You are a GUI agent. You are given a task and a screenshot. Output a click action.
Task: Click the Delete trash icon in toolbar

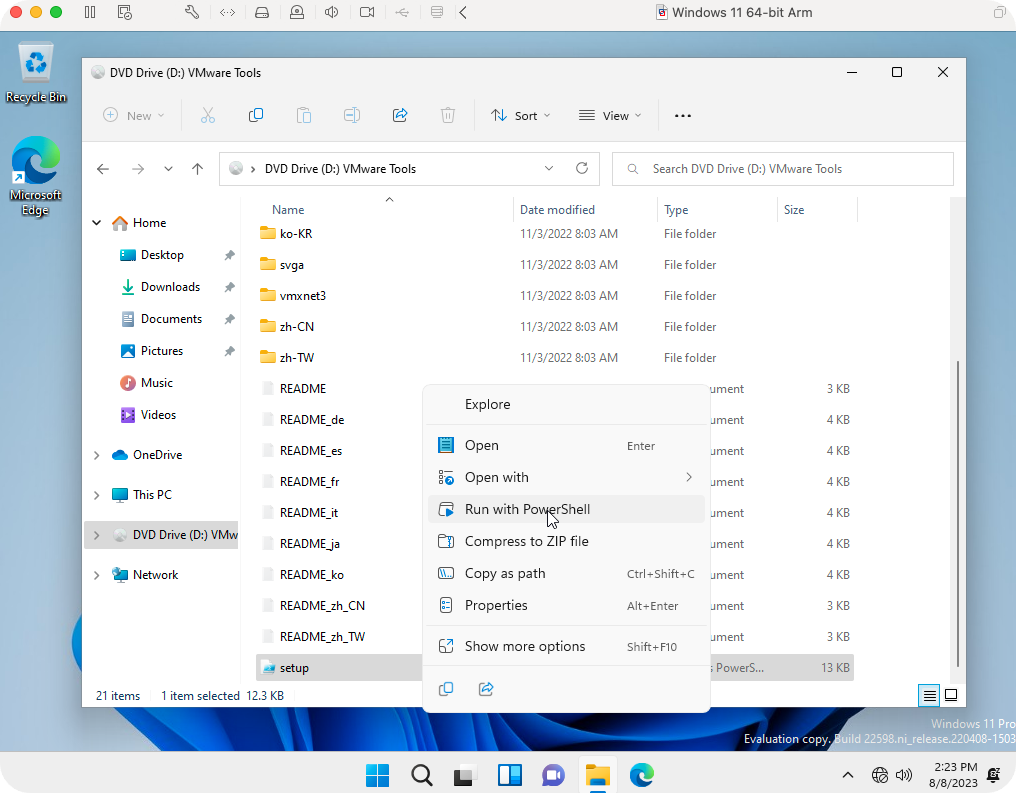[x=448, y=115]
